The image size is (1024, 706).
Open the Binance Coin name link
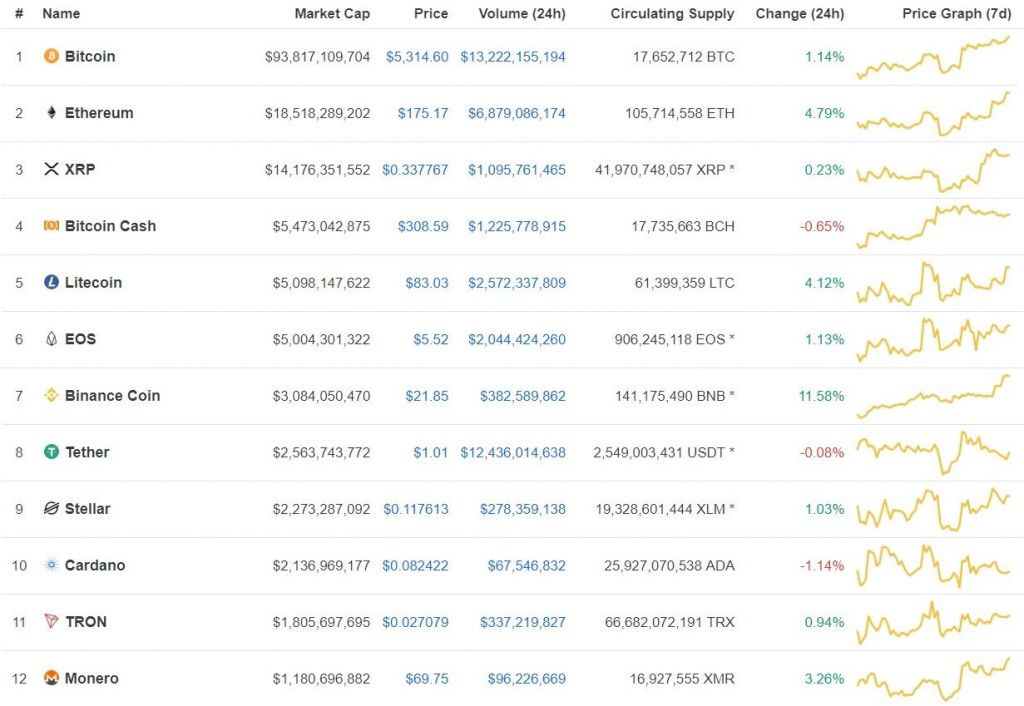coord(112,395)
